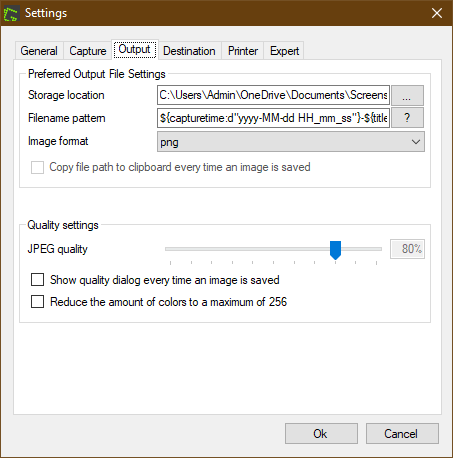Confirm settings with the Ok button
This screenshot has height=458, width=453.
coord(321,434)
